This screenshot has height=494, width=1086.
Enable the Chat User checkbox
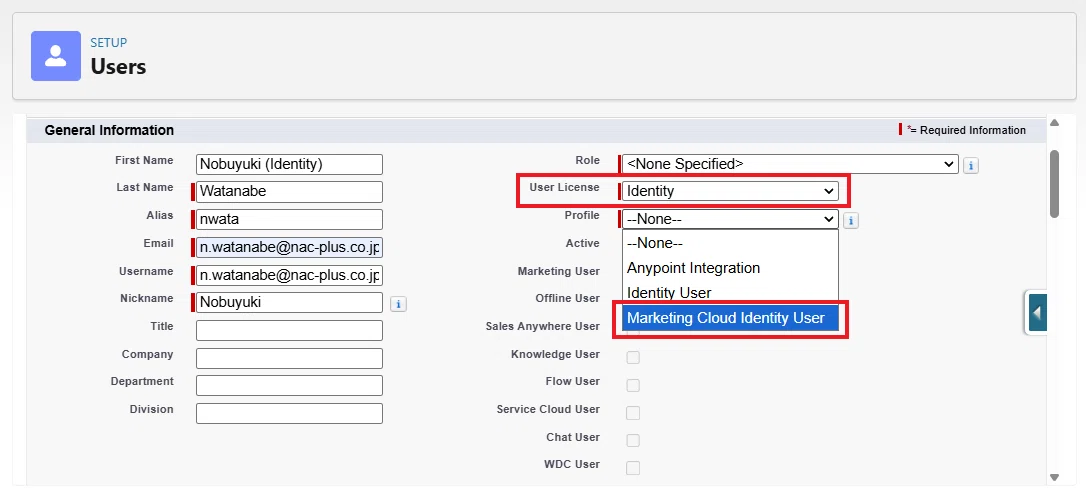632,441
